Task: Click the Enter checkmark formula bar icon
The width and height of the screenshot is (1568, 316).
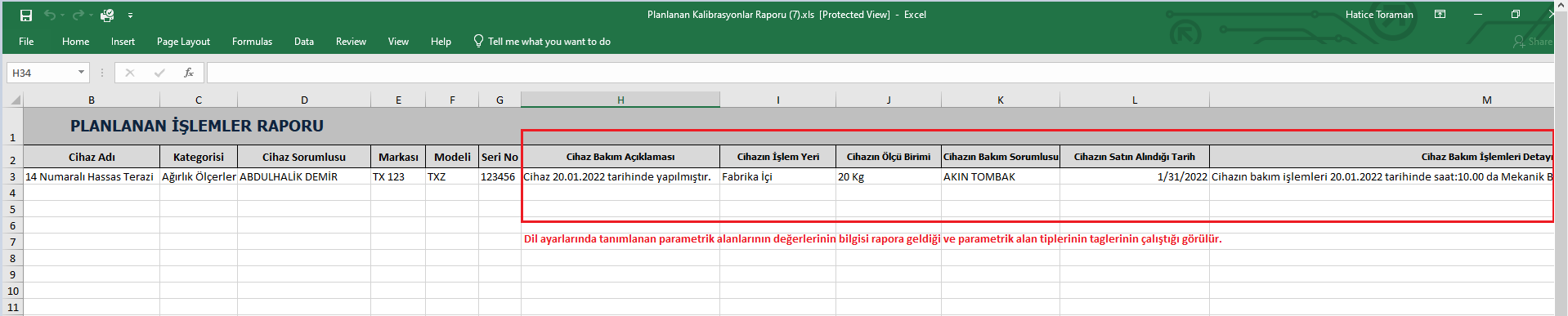Action: click(159, 73)
